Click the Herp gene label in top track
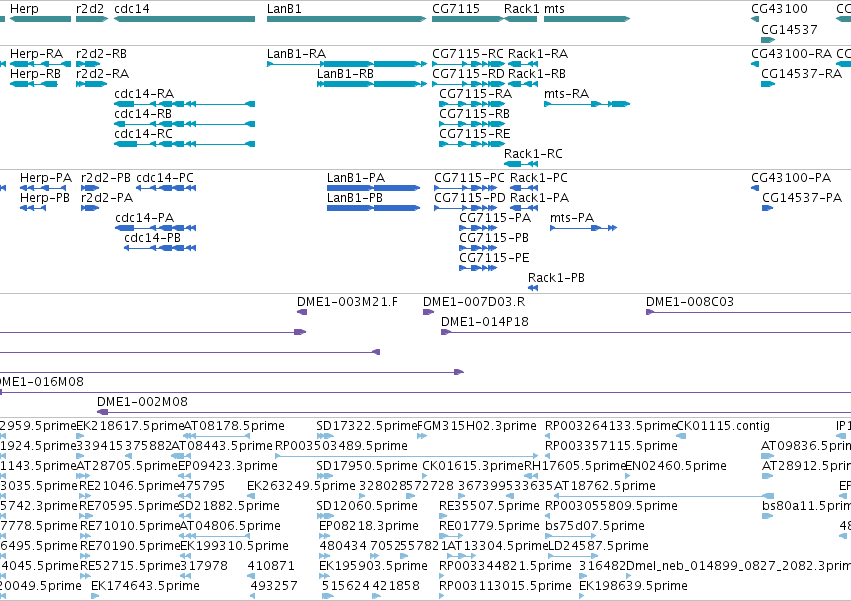Viewport: 851px width, 601px height. click(24, 9)
